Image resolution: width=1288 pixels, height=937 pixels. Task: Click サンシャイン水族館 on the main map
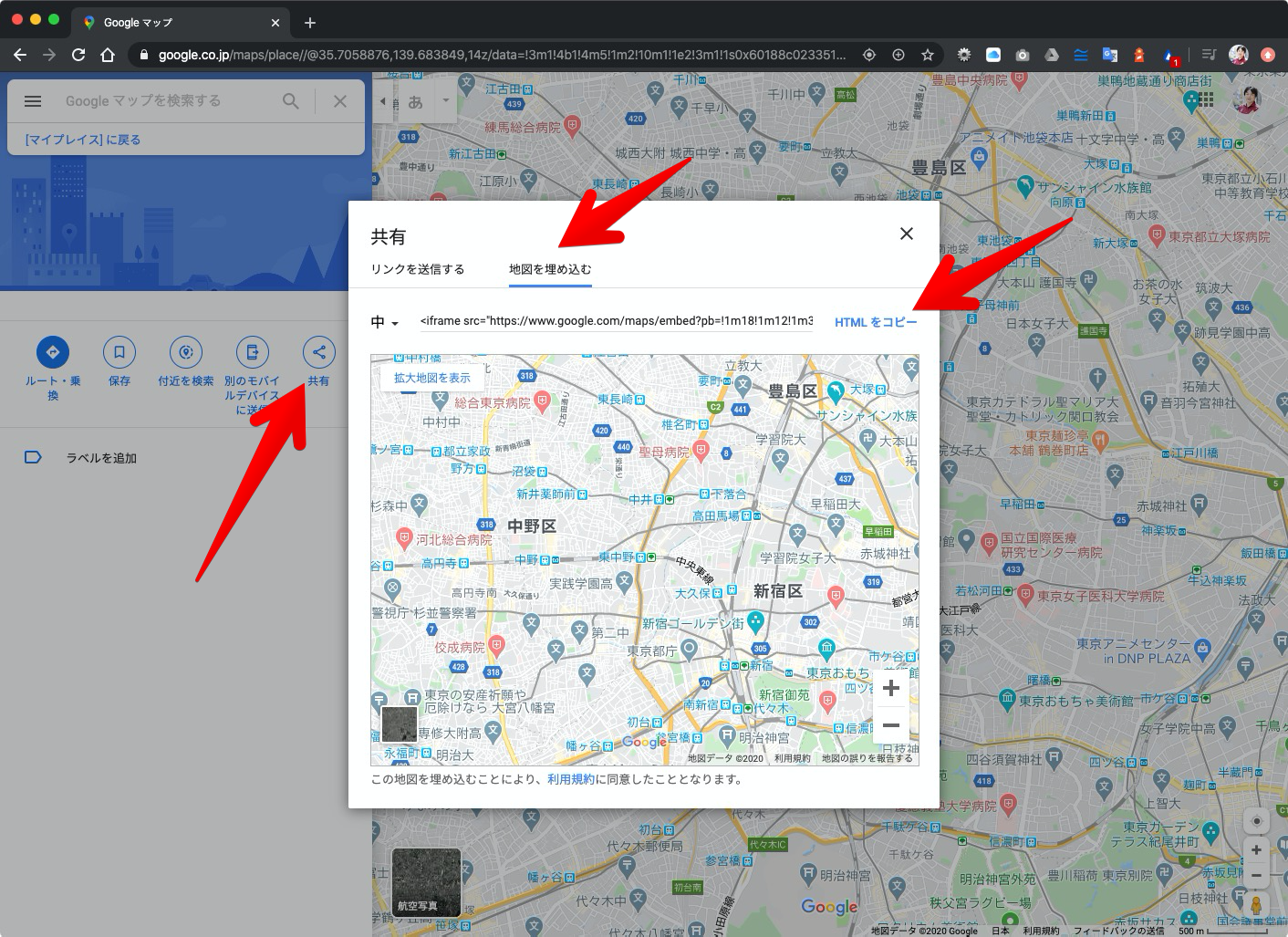1094,187
